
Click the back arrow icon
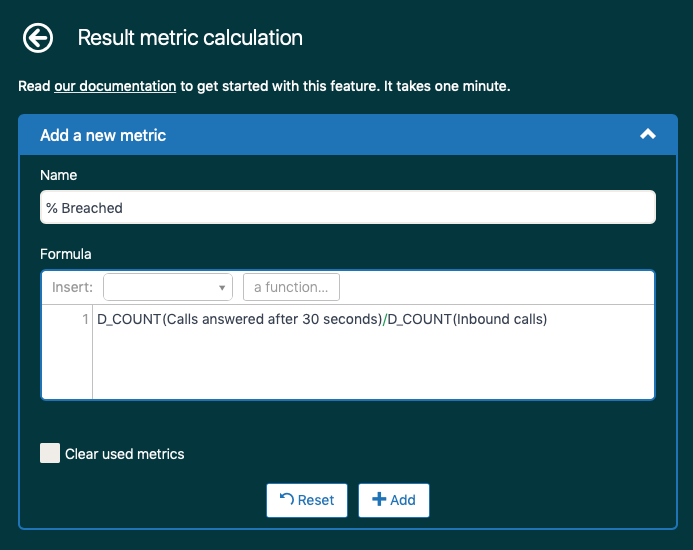click(37, 39)
